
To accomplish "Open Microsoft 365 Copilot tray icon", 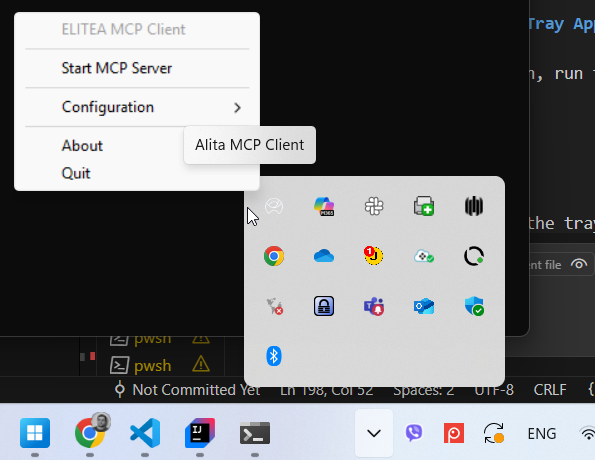I will [324, 206].
